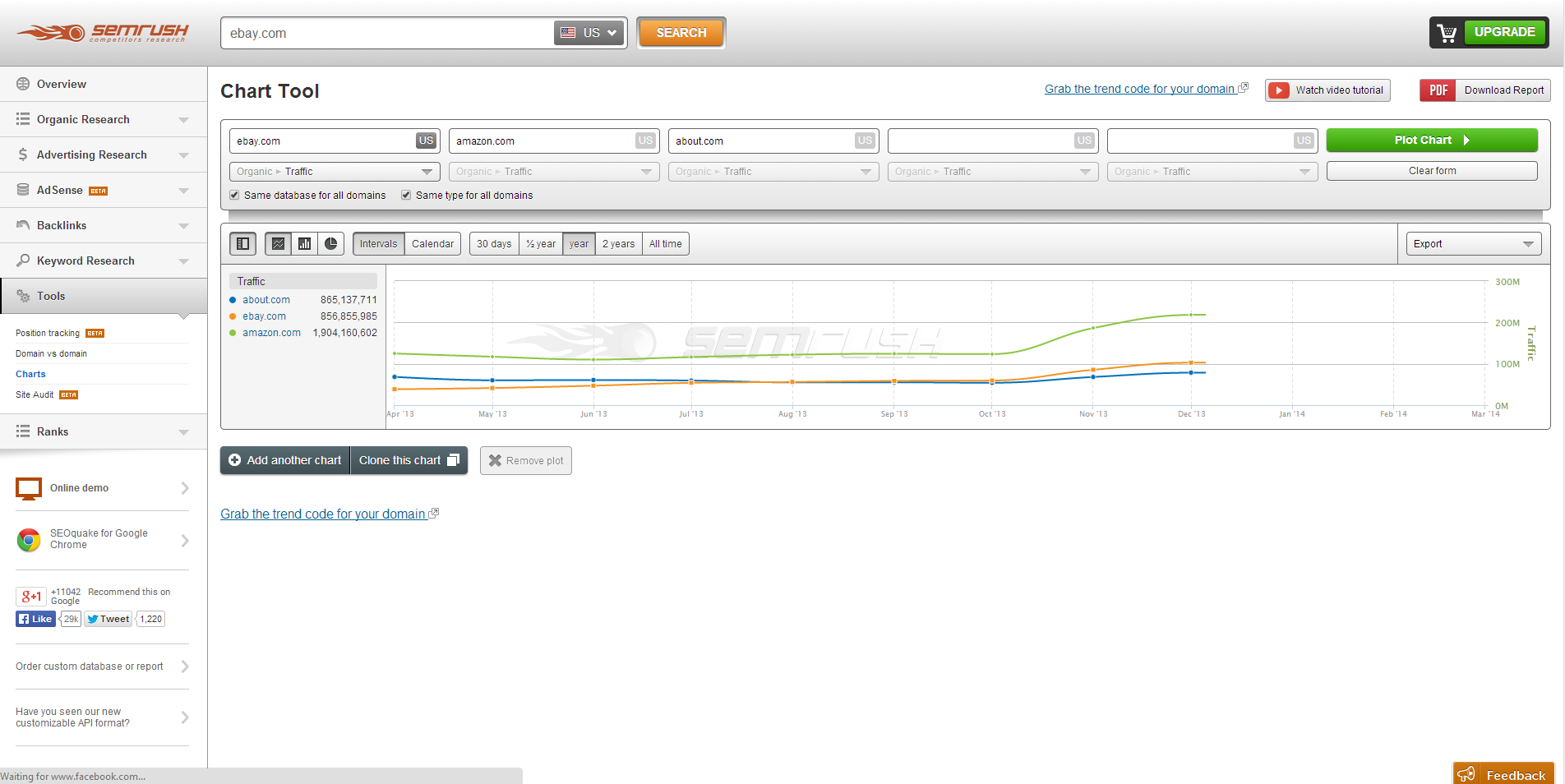Select the Calendar tab
Screen dimensions: 1565x784
click(x=432, y=244)
